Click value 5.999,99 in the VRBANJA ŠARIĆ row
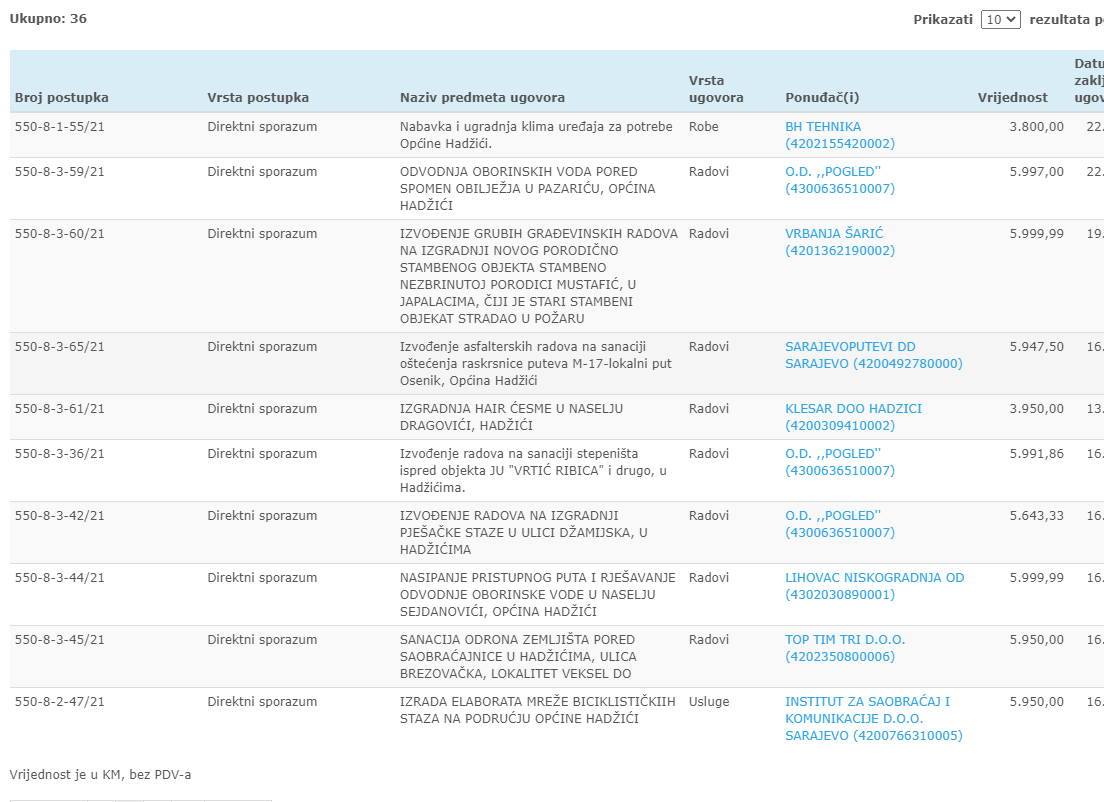The width and height of the screenshot is (1104, 802). (1036, 234)
